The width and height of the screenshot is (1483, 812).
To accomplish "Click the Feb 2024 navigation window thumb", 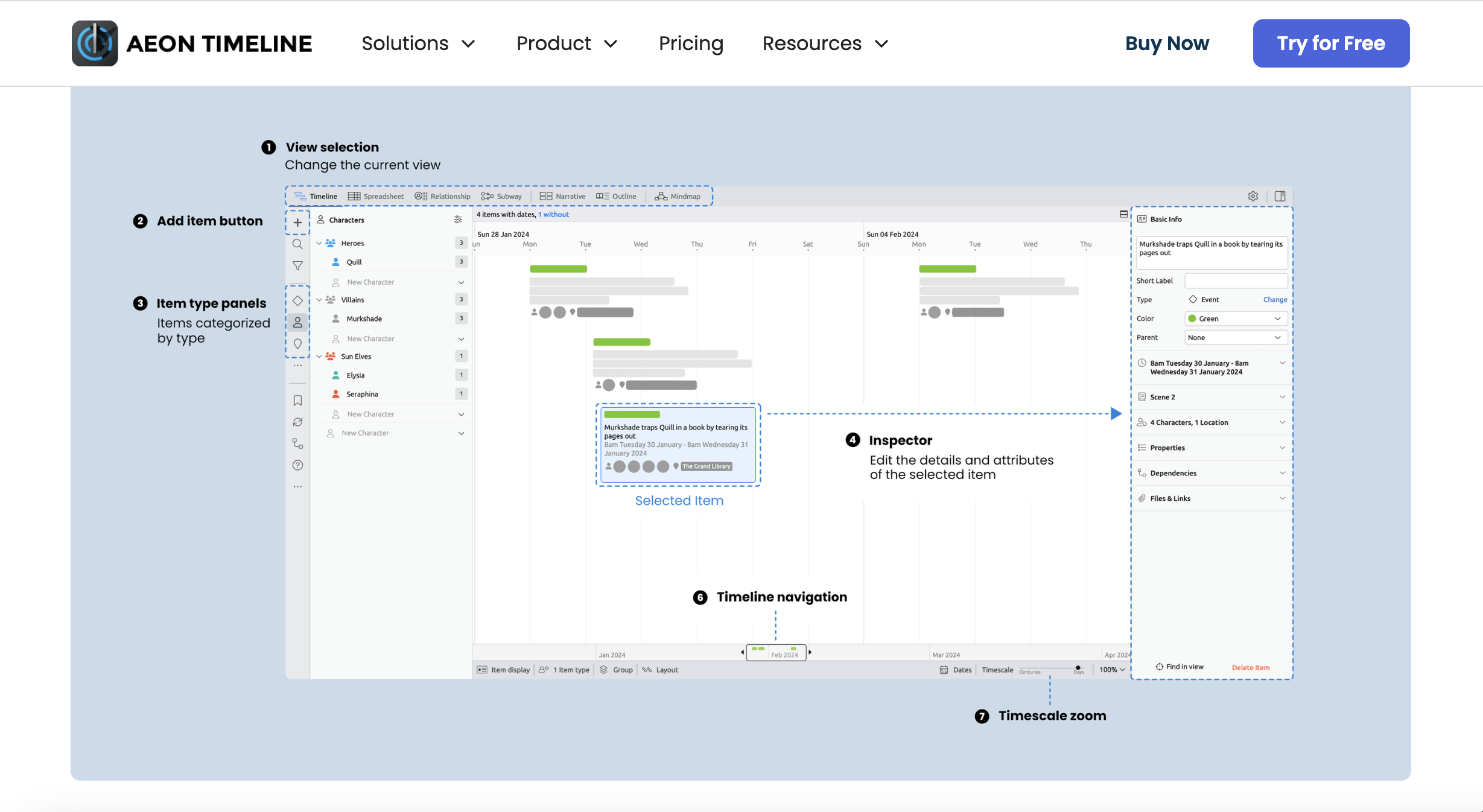I will pyautogui.click(x=776, y=652).
